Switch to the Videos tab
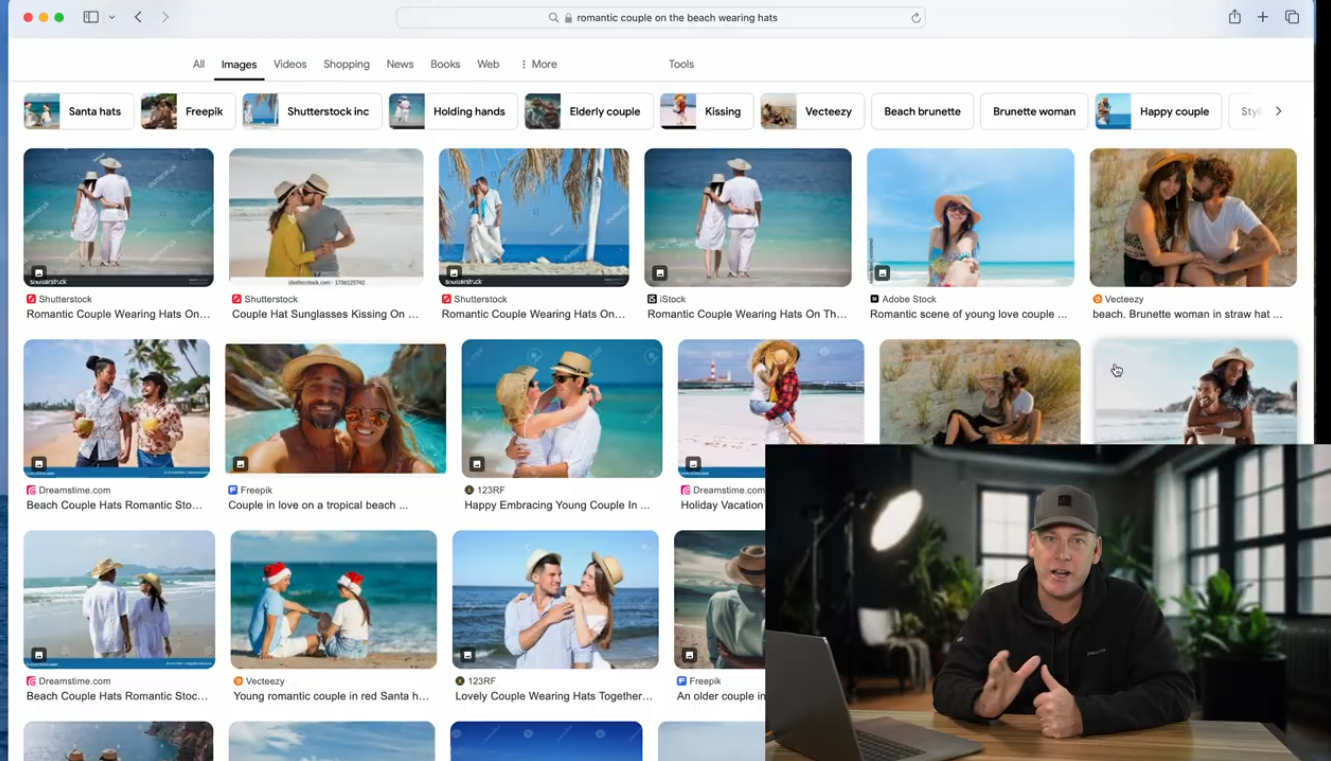1331x761 pixels. tap(290, 64)
